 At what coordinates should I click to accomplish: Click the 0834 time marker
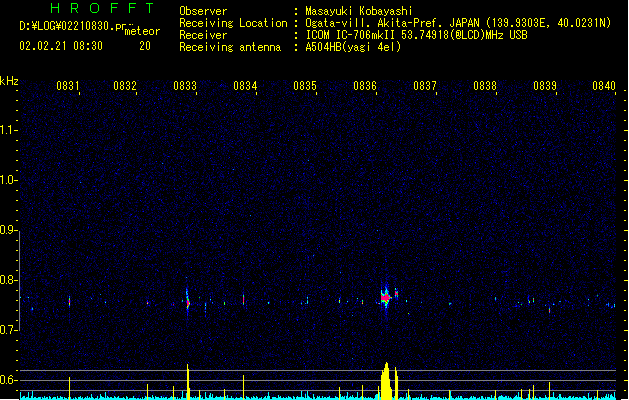[245, 86]
